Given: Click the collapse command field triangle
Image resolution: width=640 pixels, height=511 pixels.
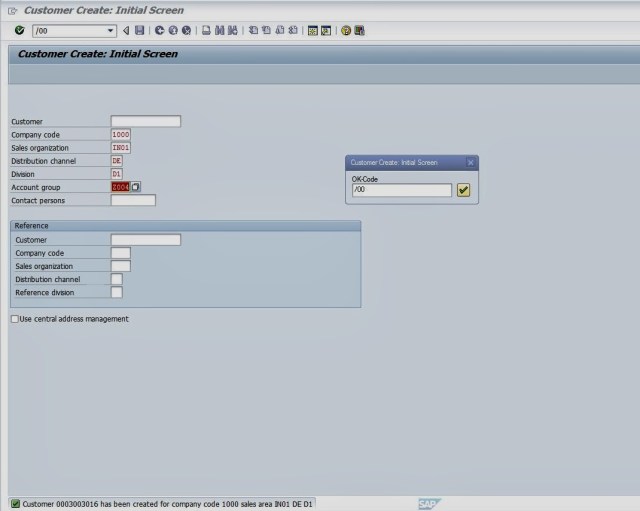Looking at the screenshot, I should (x=126, y=31).
